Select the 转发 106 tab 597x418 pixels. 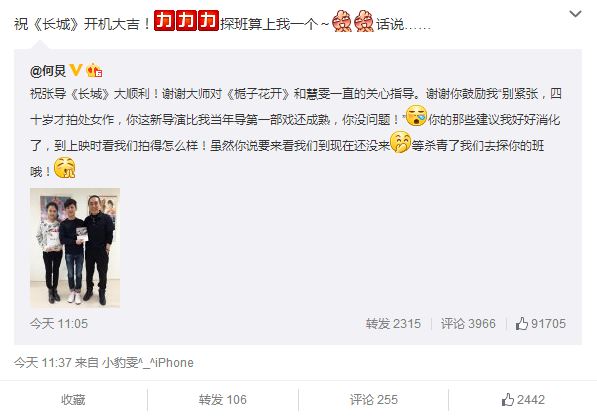pos(223,400)
